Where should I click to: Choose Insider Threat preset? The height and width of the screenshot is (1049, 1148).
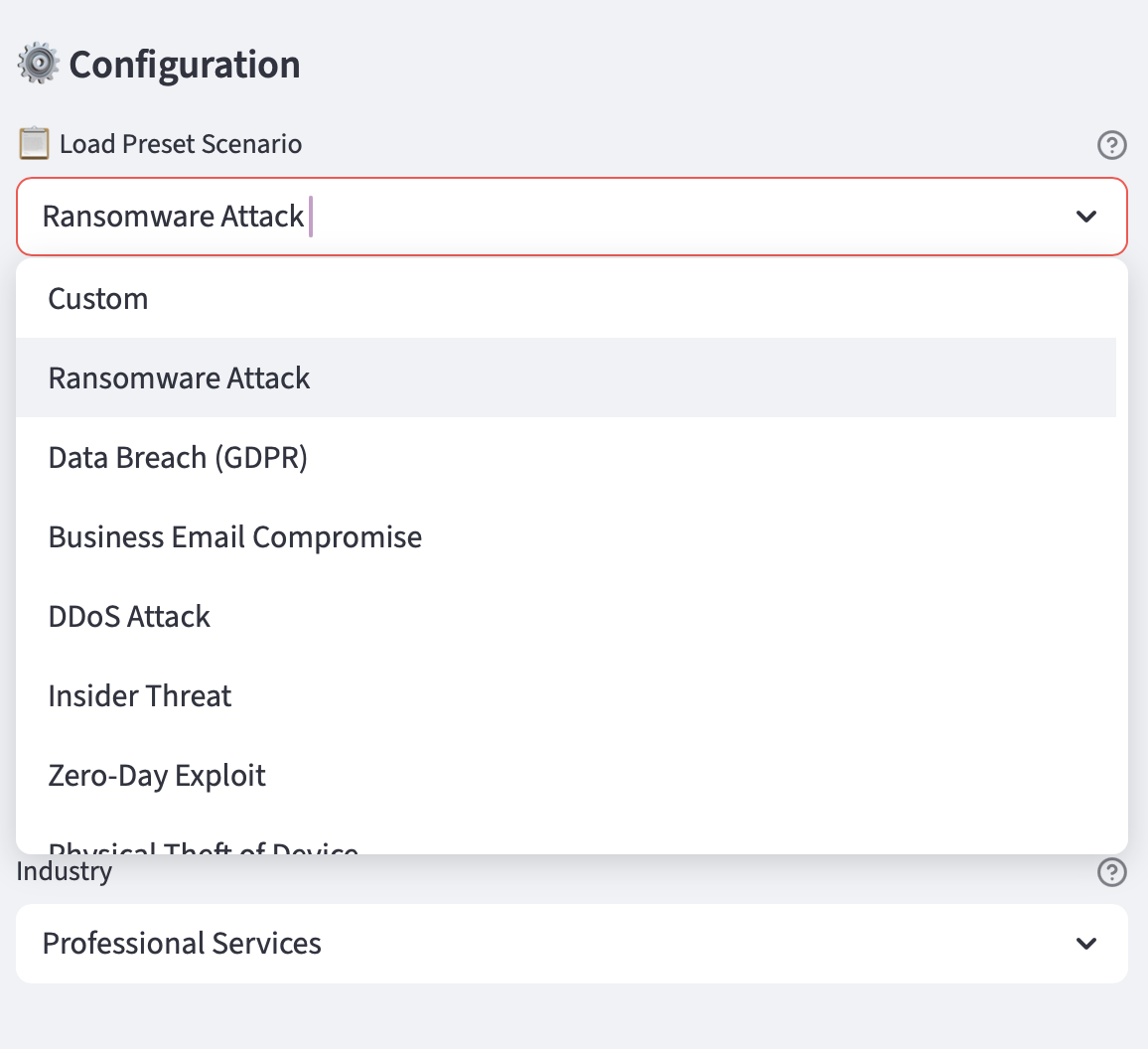(140, 696)
